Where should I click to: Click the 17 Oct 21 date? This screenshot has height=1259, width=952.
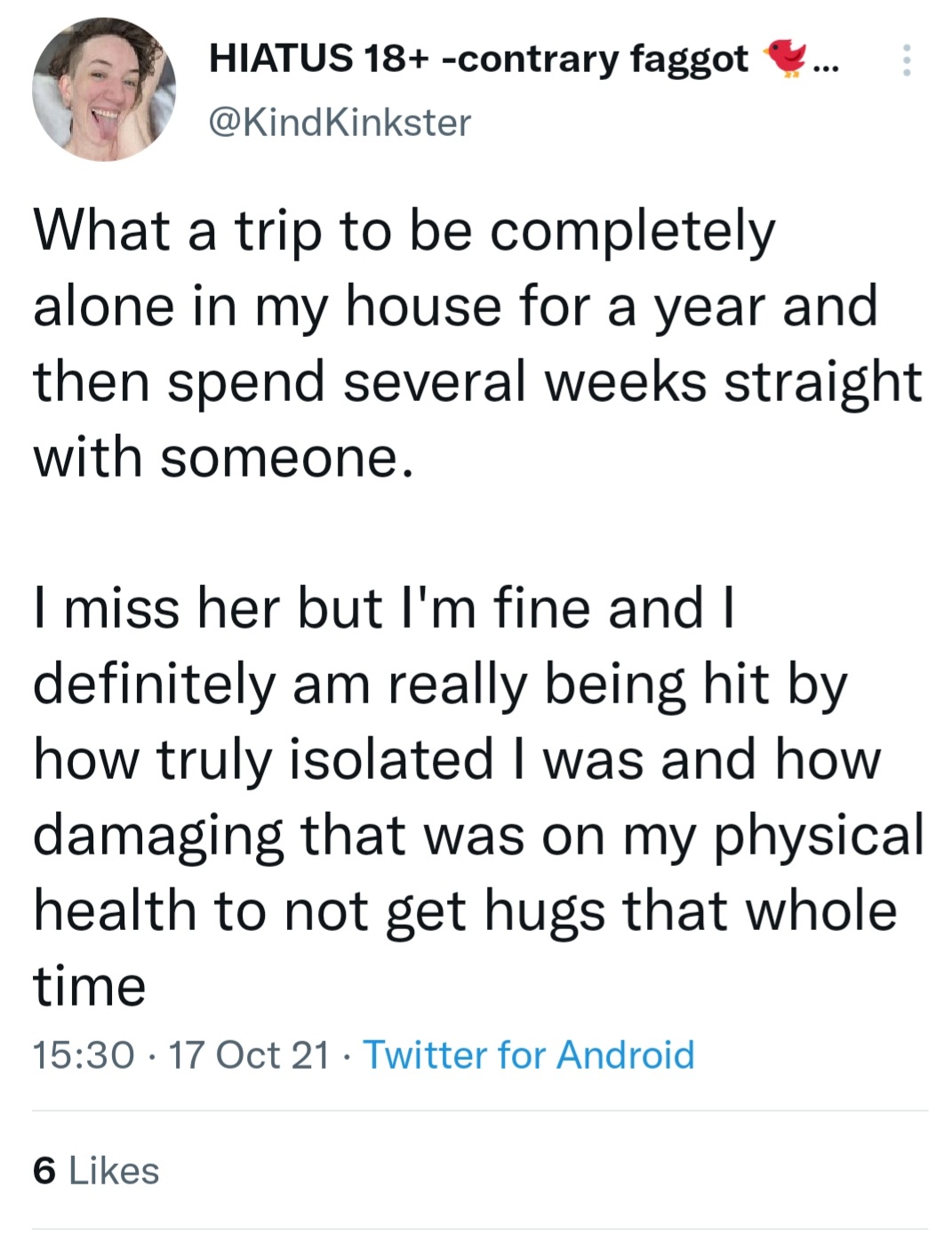[x=248, y=1055]
